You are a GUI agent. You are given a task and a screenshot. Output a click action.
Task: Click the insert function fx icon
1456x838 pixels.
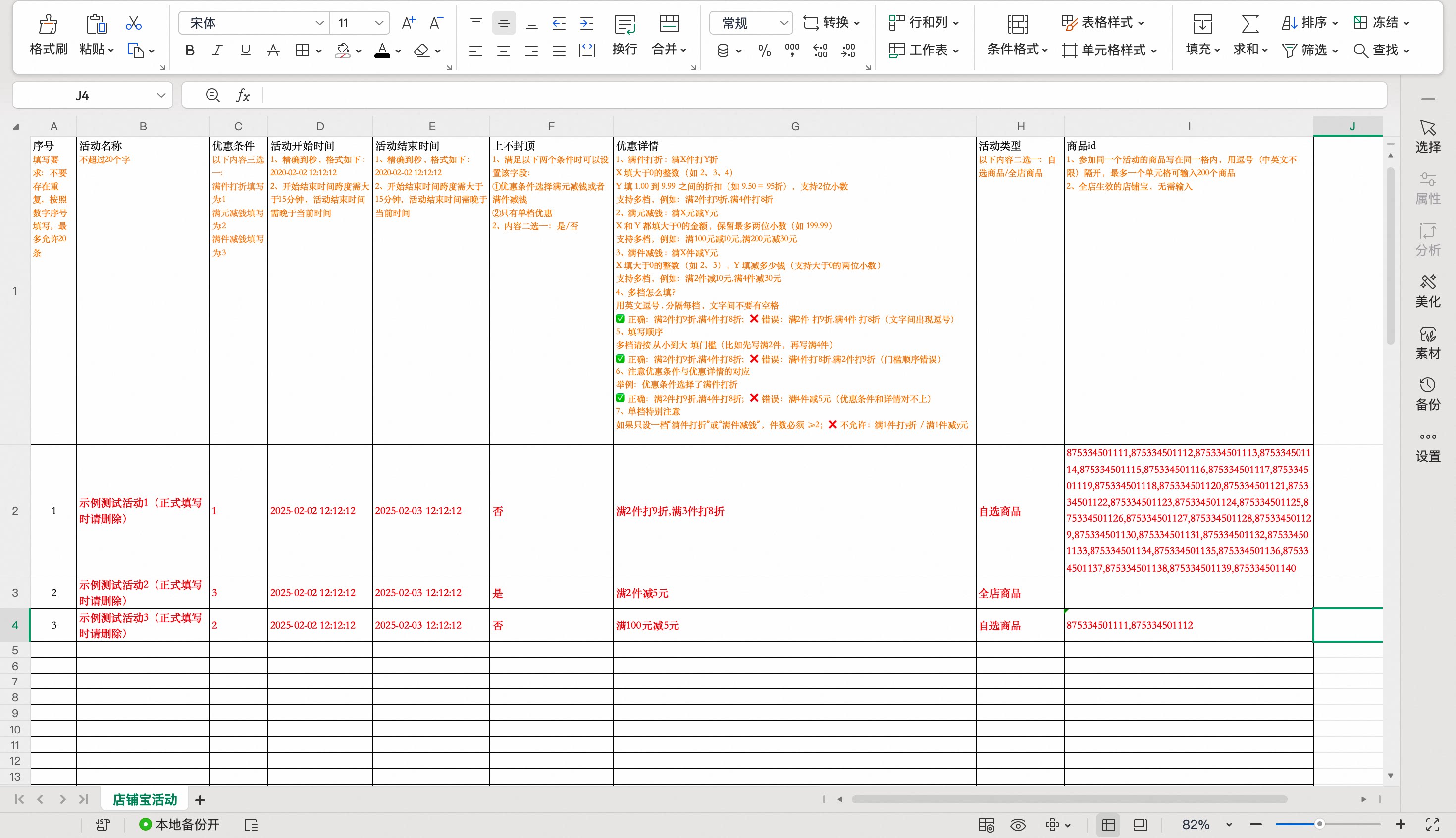(243, 95)
